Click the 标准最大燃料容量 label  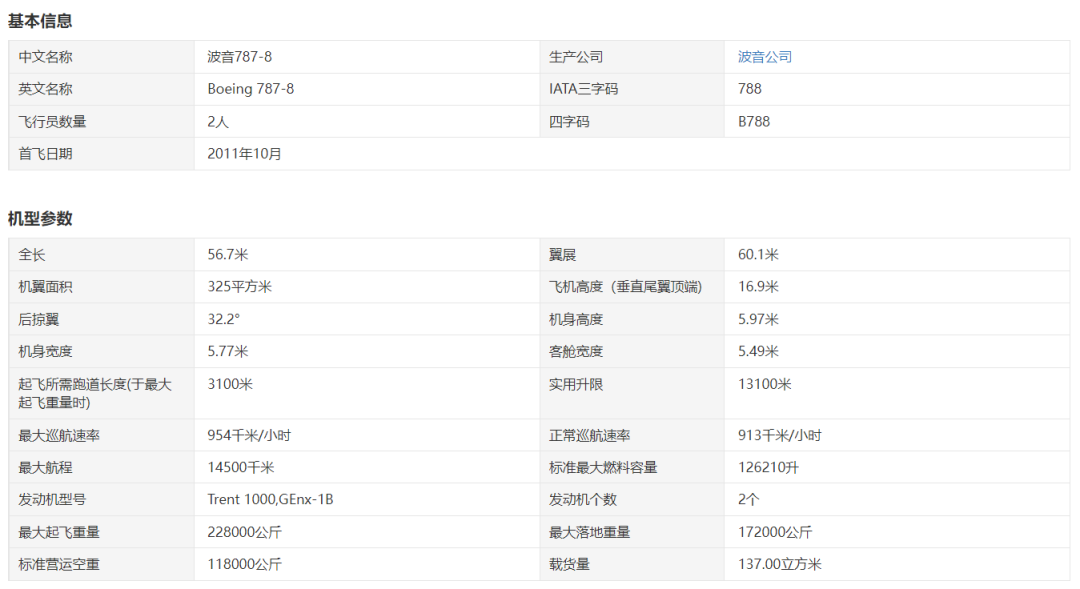(603, 468)
